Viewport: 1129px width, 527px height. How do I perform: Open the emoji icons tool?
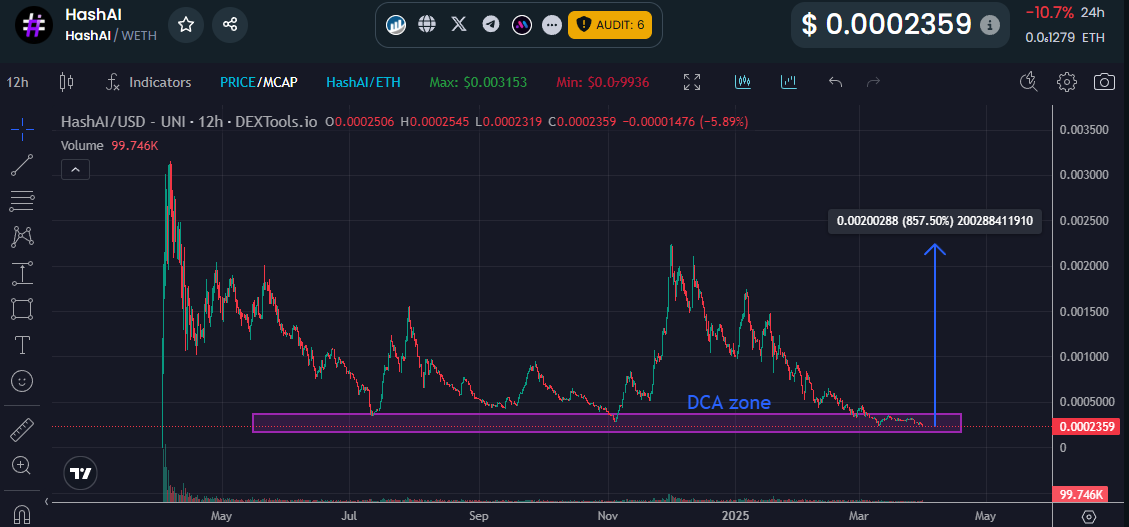tap(22, 380)
